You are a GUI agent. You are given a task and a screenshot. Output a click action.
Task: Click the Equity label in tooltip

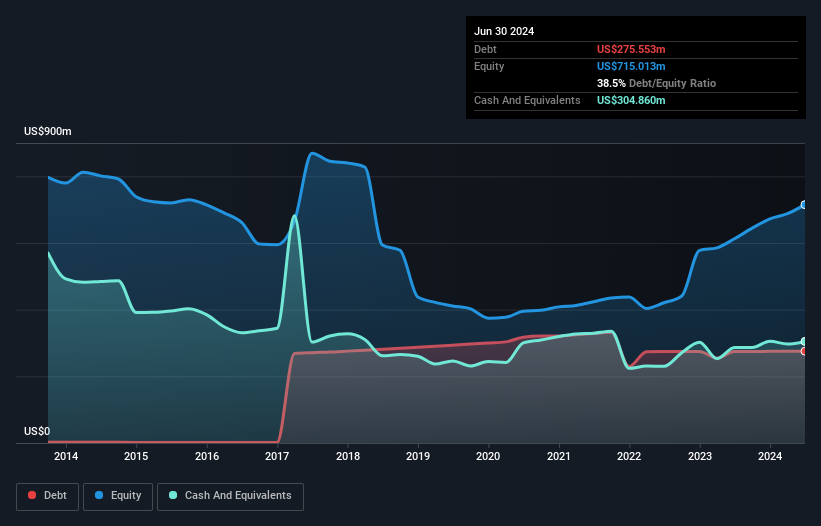(489, 66)
